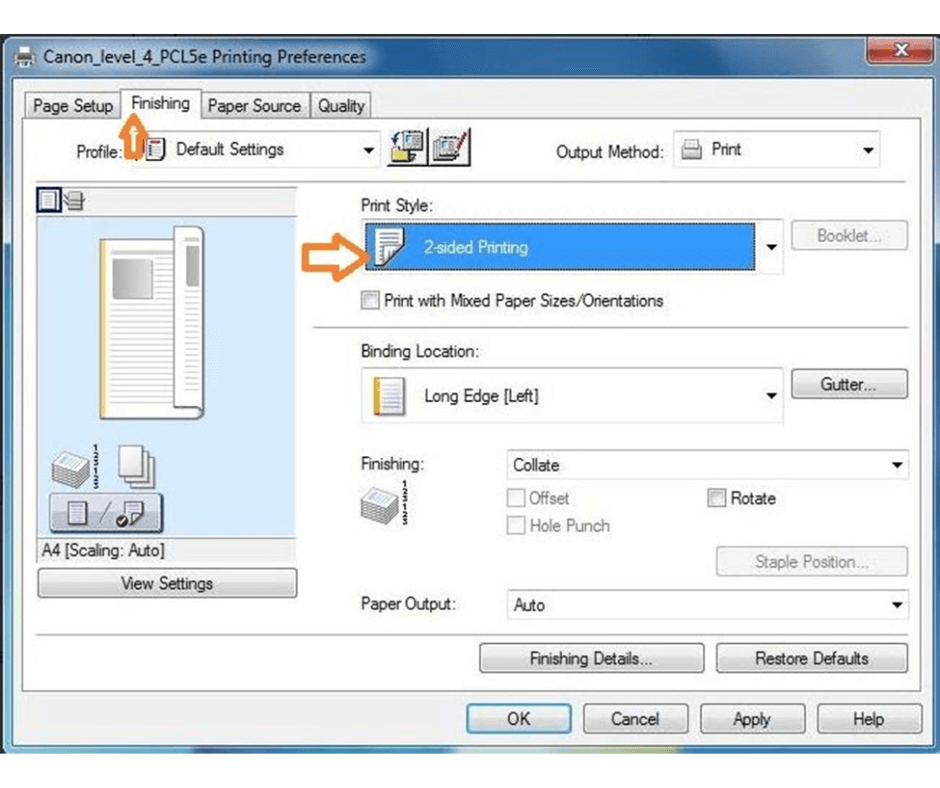Open the Profile dropdown
The width and height of the screenshot is (940, 788).
click(x=368, y=150)
